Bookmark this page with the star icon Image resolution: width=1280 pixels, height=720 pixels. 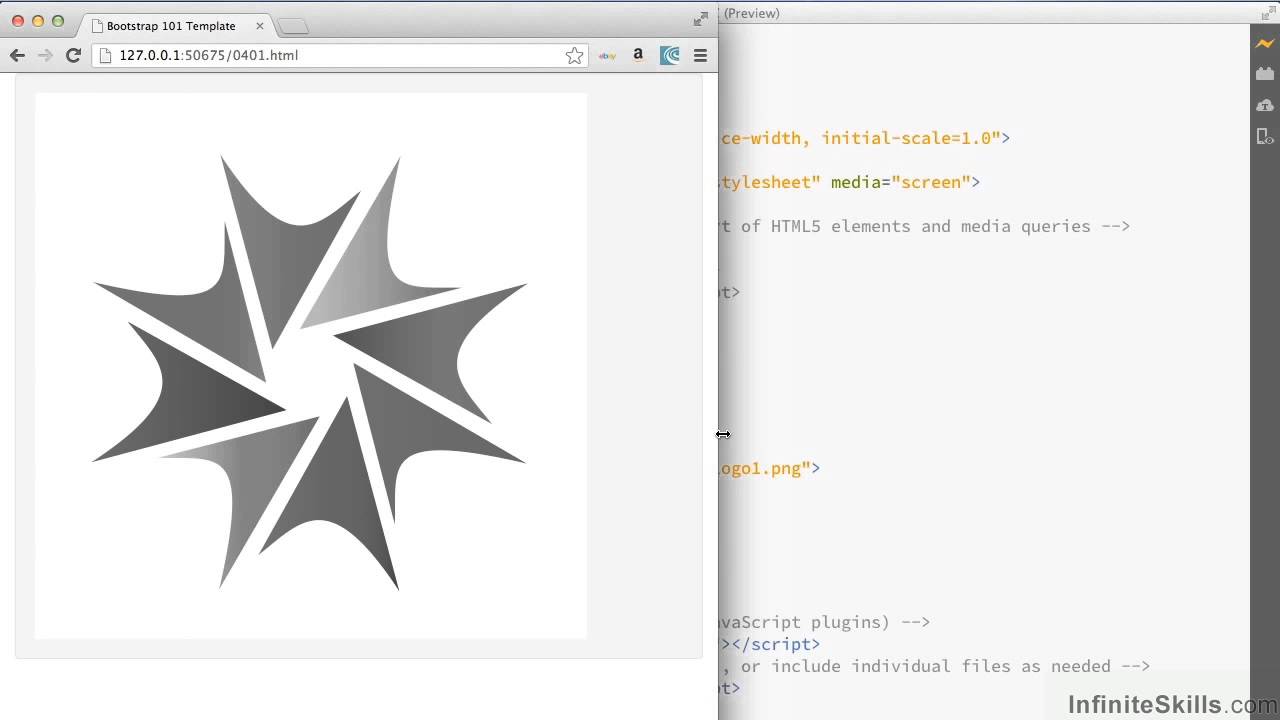coord(574,56)
